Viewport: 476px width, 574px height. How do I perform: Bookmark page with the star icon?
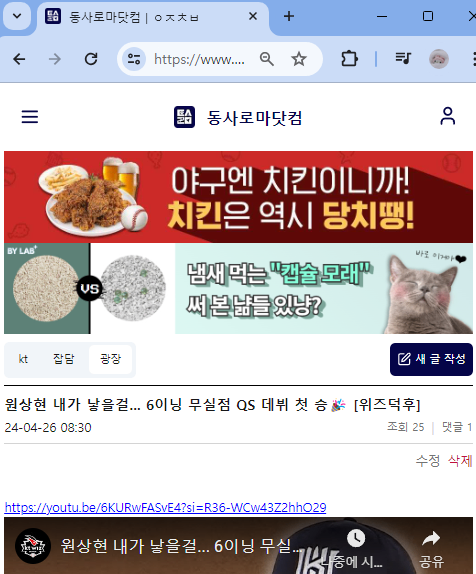[x=298, y=59]
